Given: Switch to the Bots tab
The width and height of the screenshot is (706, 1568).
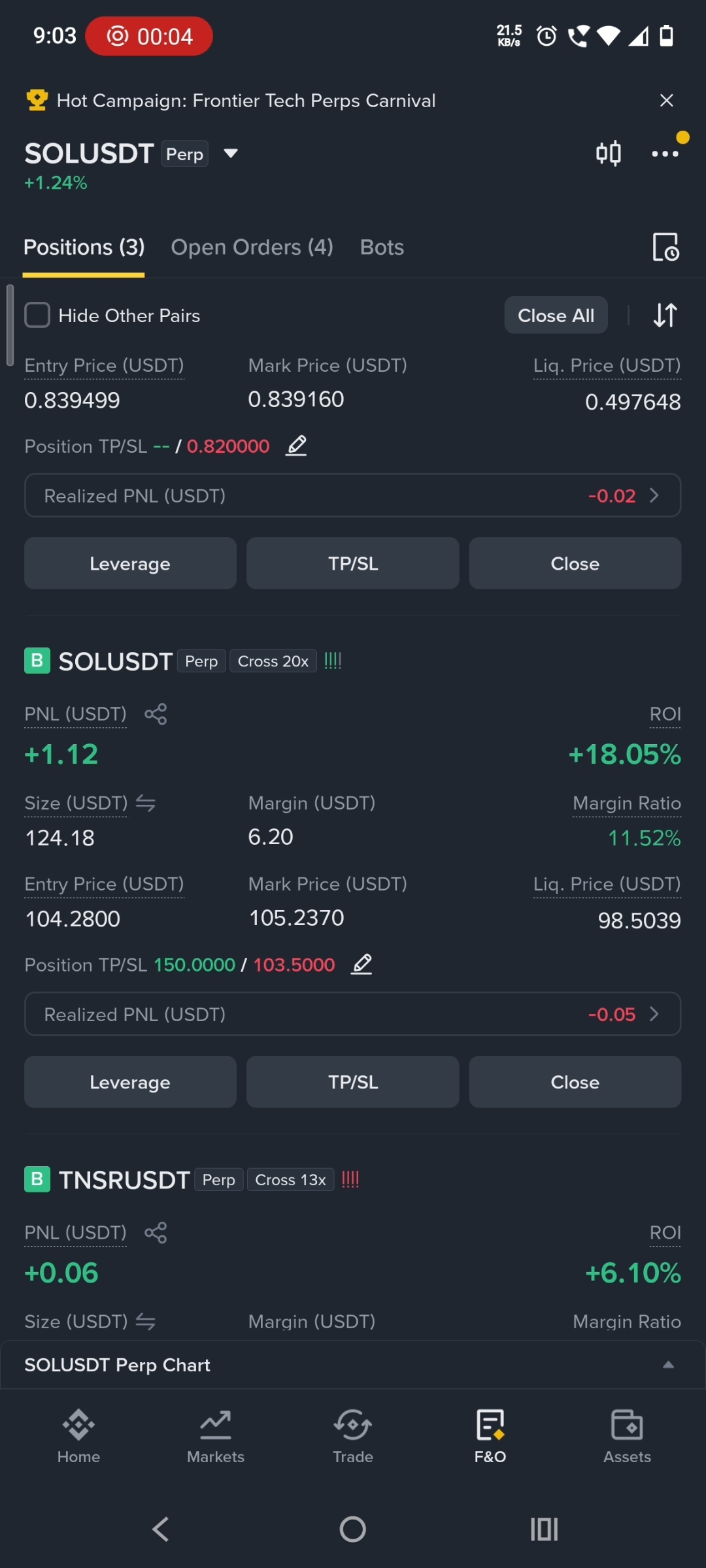Looking at the screenshot, I should point(382,248).
